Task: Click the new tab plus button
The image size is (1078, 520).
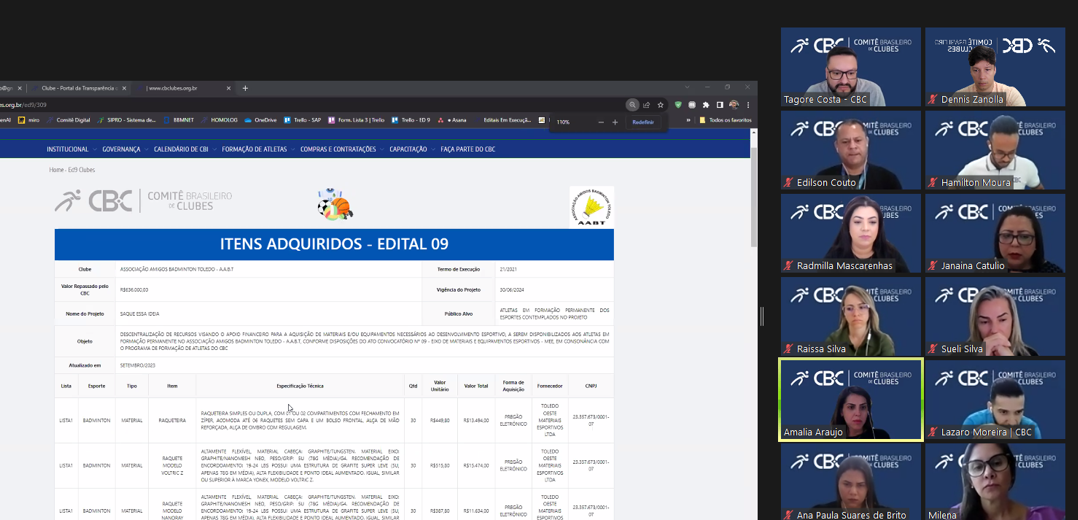Action: [245, 88]
